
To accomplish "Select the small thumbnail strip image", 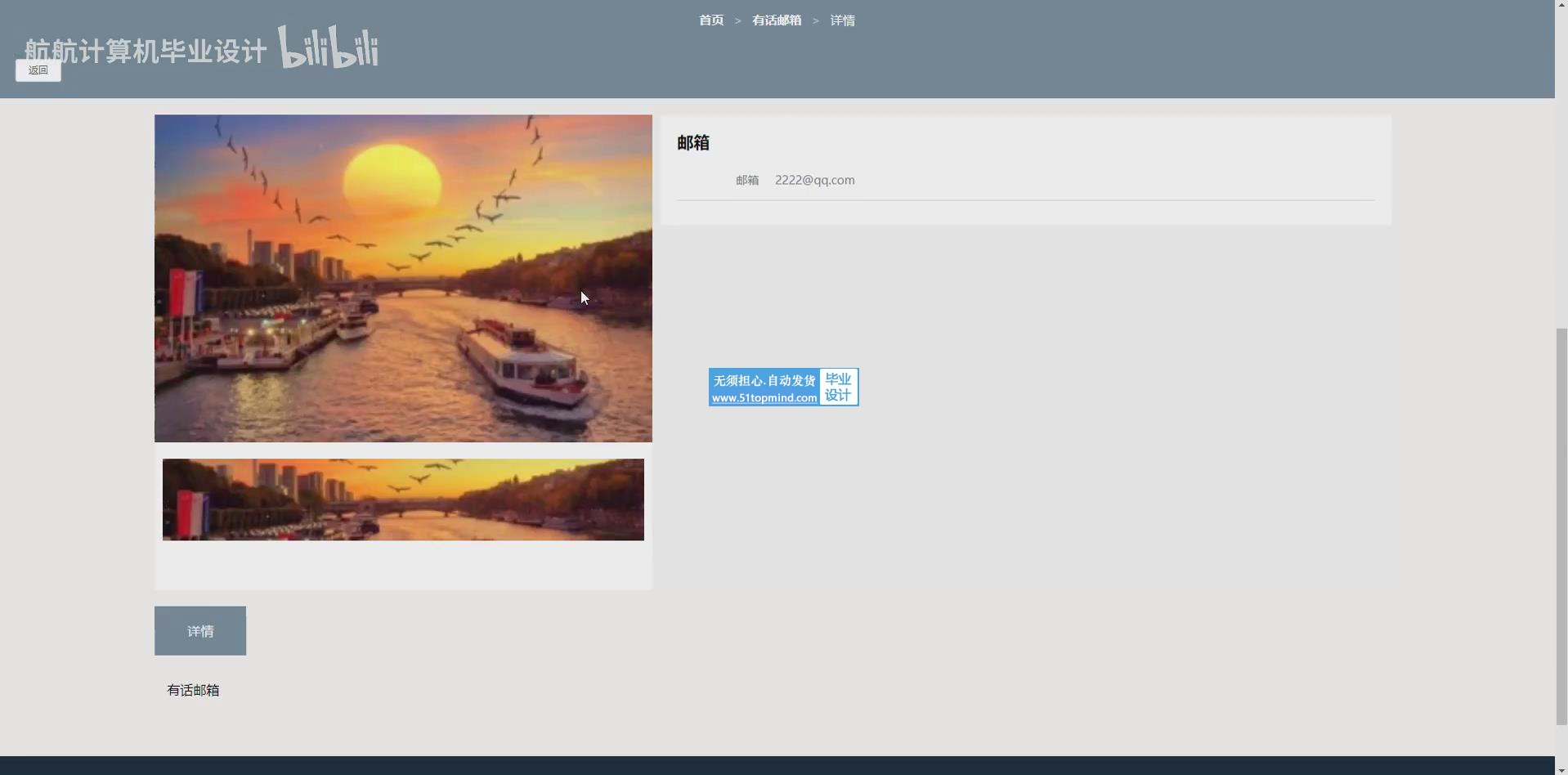I will click(403, 499).
